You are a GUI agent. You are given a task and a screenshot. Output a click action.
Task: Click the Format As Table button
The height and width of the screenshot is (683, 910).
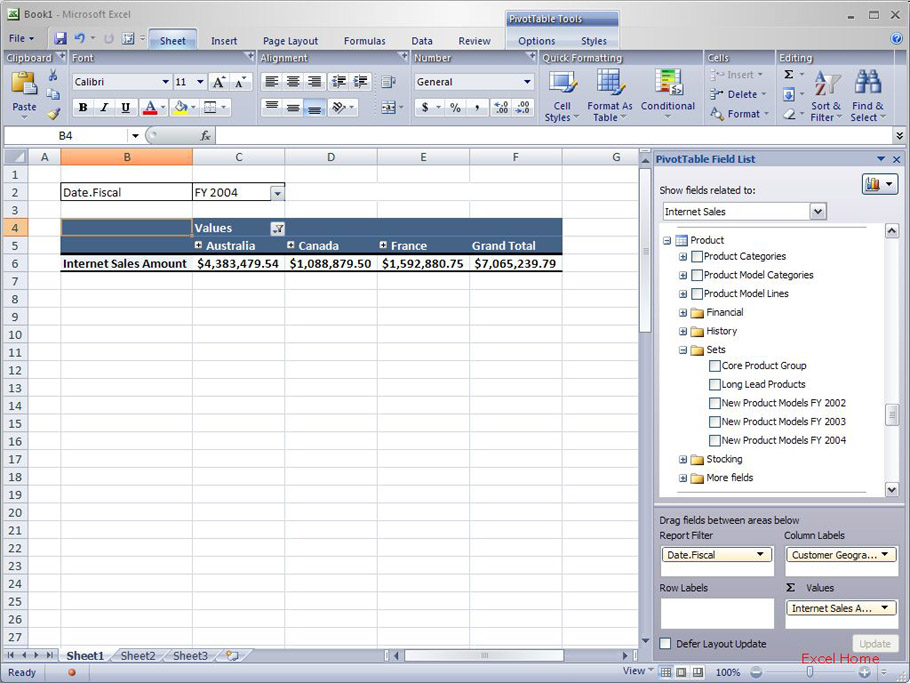609,96
